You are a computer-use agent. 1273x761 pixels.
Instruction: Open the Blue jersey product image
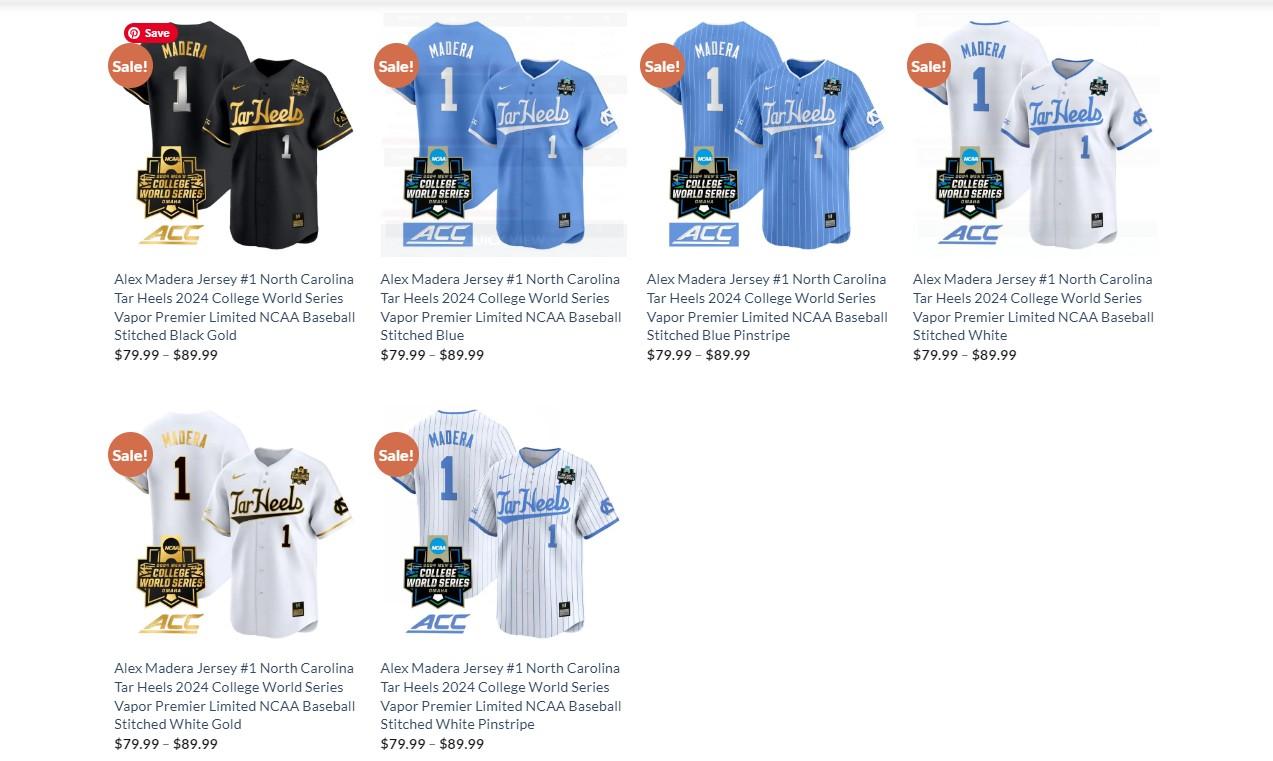(503, 135)
